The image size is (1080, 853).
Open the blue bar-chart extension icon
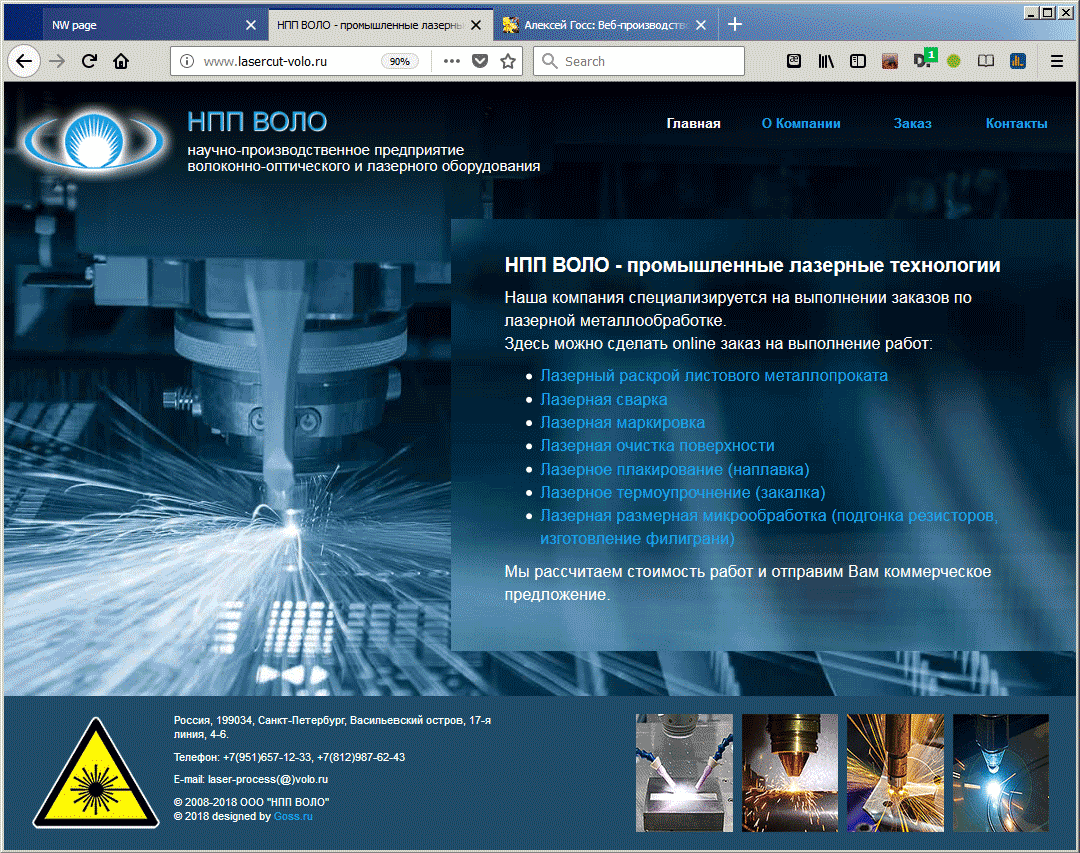coord(1017,61)
